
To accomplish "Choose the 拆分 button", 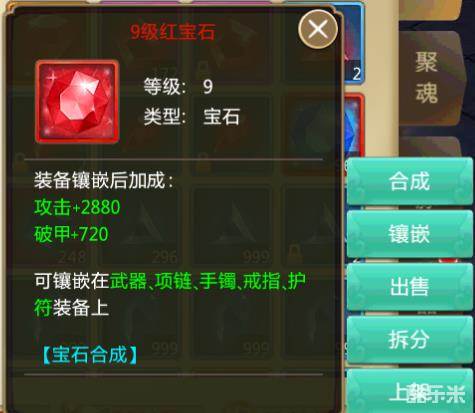I will (x=409, y=339).
